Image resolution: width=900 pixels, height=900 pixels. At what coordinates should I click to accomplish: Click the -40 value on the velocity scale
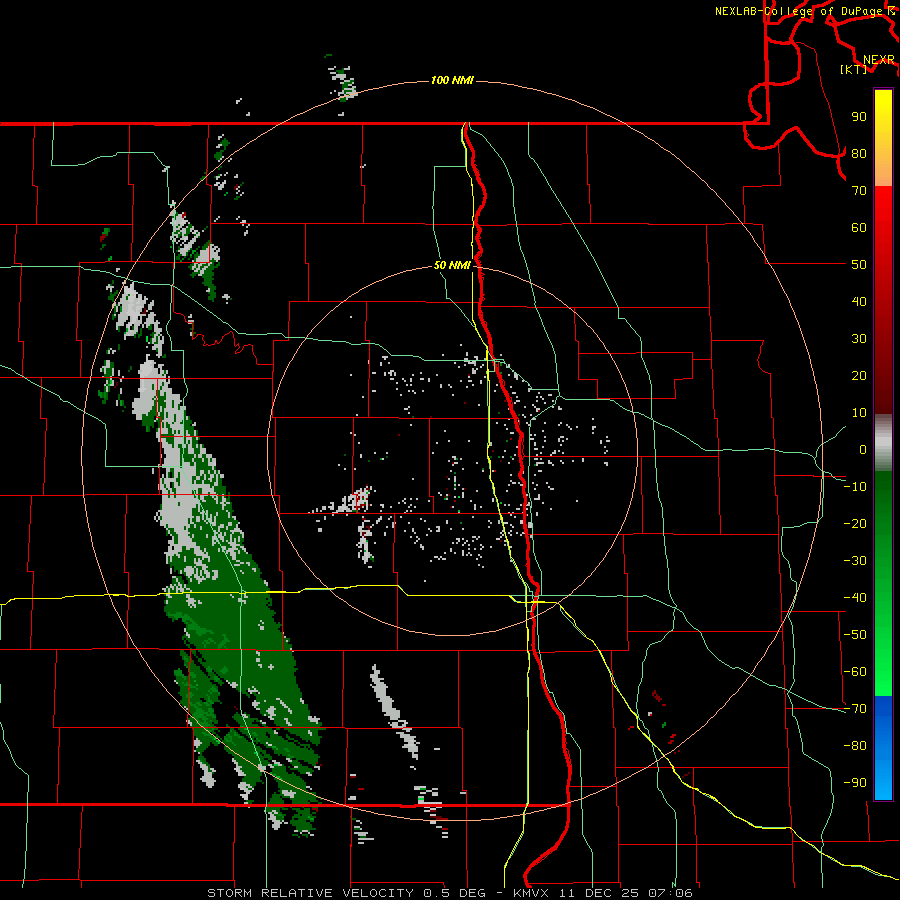855,598
